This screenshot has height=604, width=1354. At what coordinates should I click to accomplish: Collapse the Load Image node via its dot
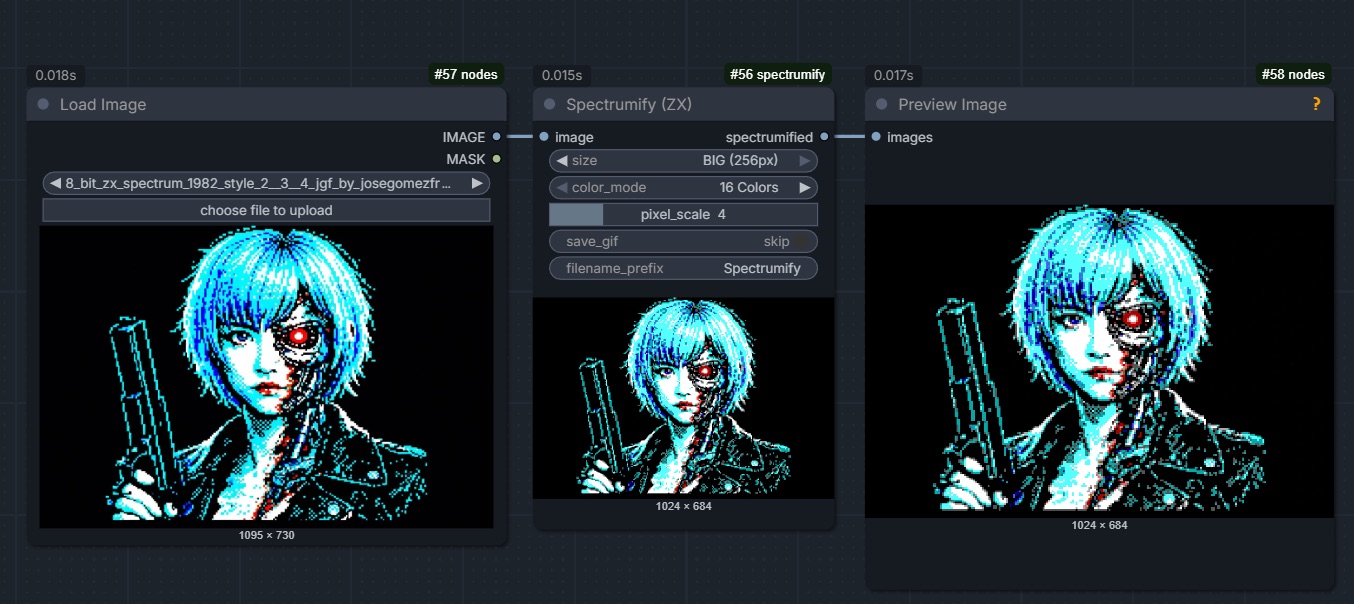(x=43, y=104)
